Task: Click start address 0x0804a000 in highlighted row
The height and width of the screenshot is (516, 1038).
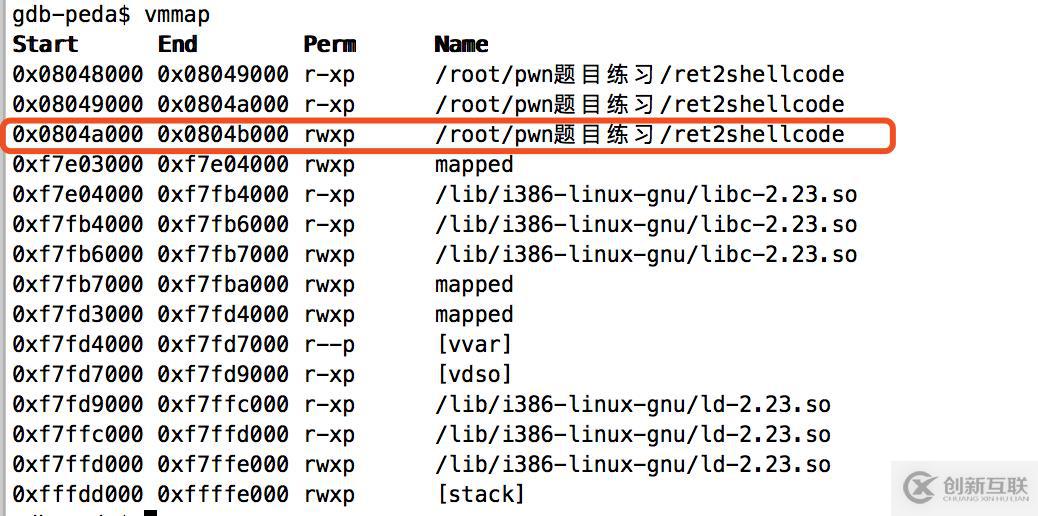Action: tap(77, 134)
